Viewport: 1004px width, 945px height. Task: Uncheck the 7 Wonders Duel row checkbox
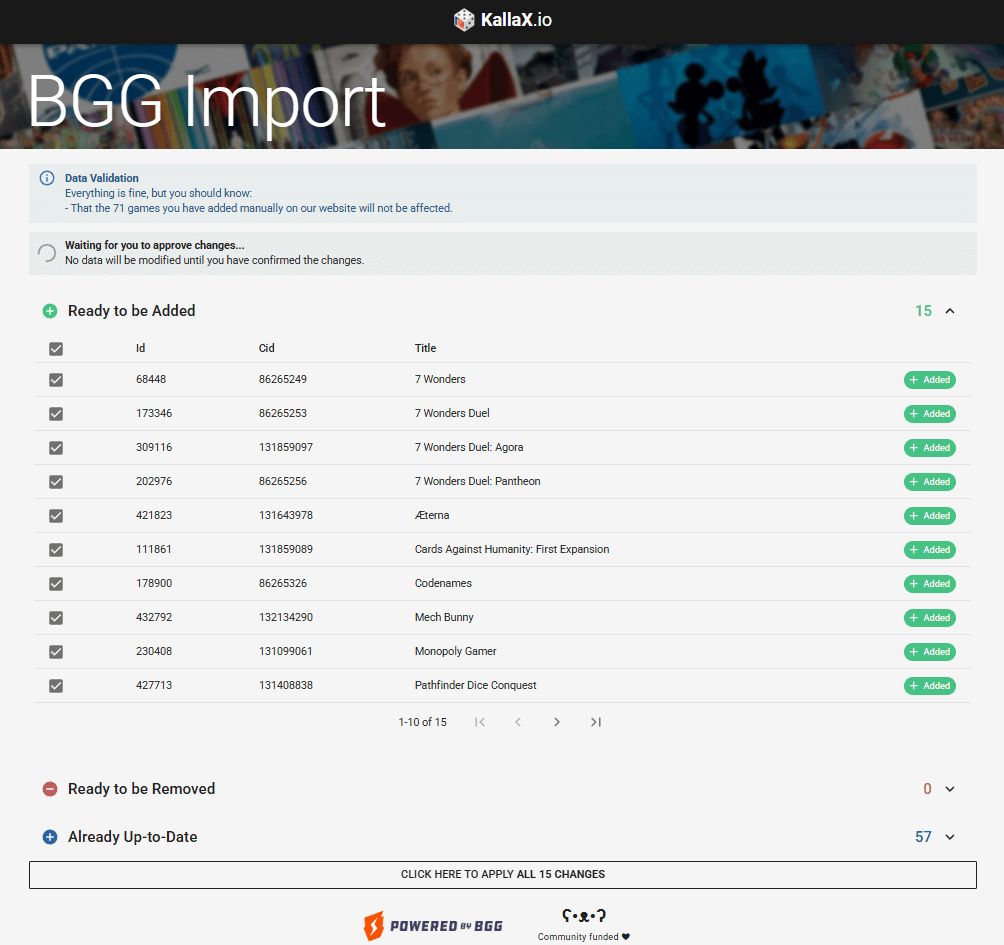coord(56,414)
